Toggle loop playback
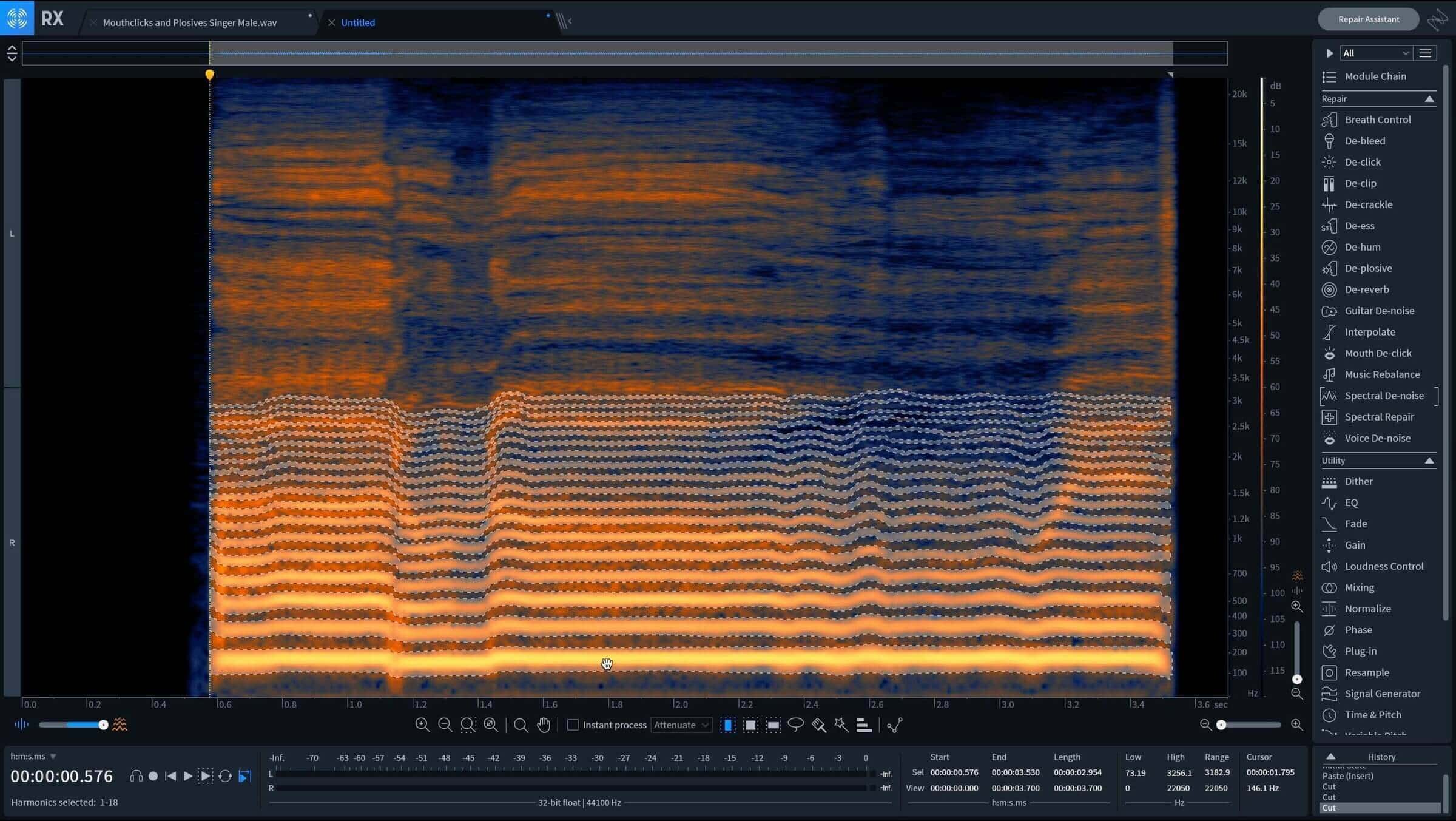This screenshot has height=821, width=1456. [225, 776]
